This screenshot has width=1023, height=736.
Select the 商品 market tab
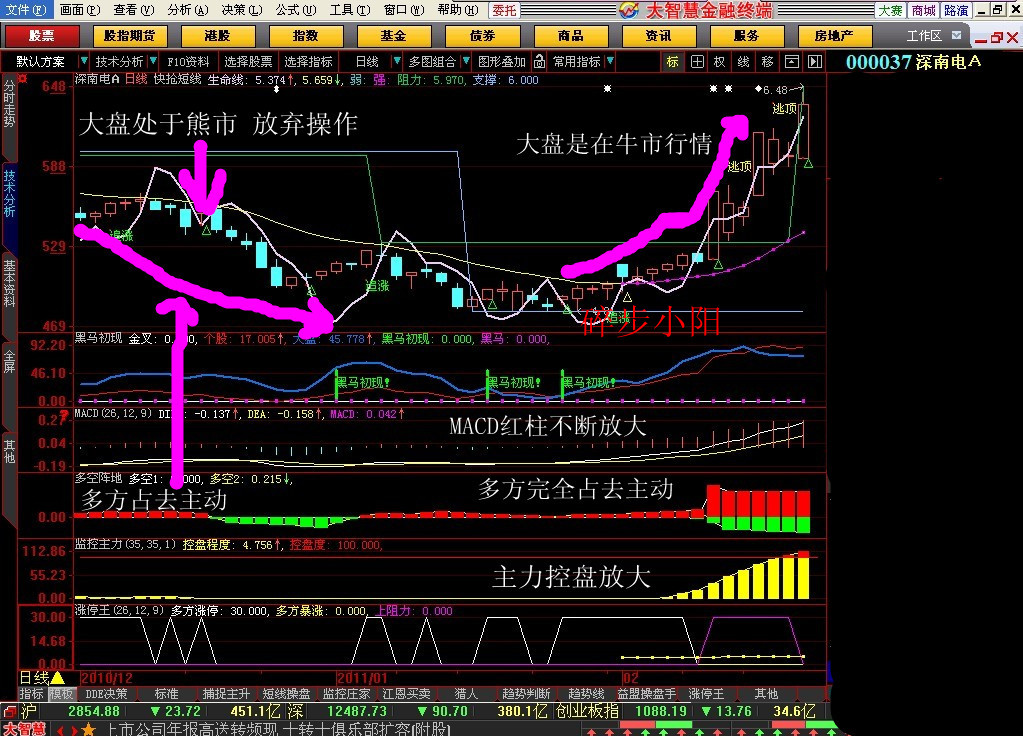click(x=571, y=36)
